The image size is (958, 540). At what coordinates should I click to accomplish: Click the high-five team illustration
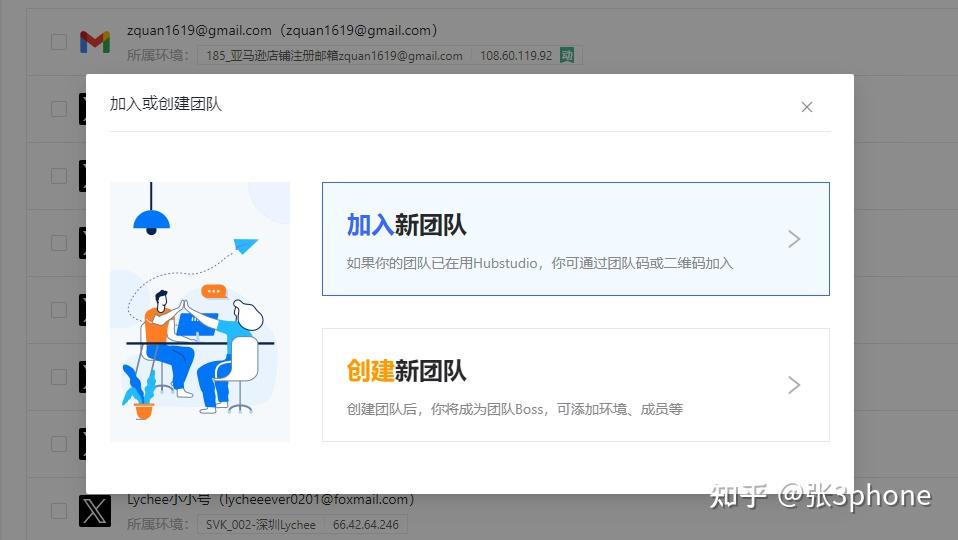click(200, 312)
